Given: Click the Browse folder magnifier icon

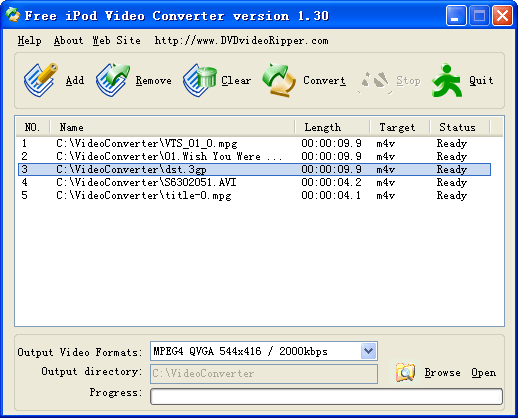Looking at the screenshot, I should pos(405,372).
